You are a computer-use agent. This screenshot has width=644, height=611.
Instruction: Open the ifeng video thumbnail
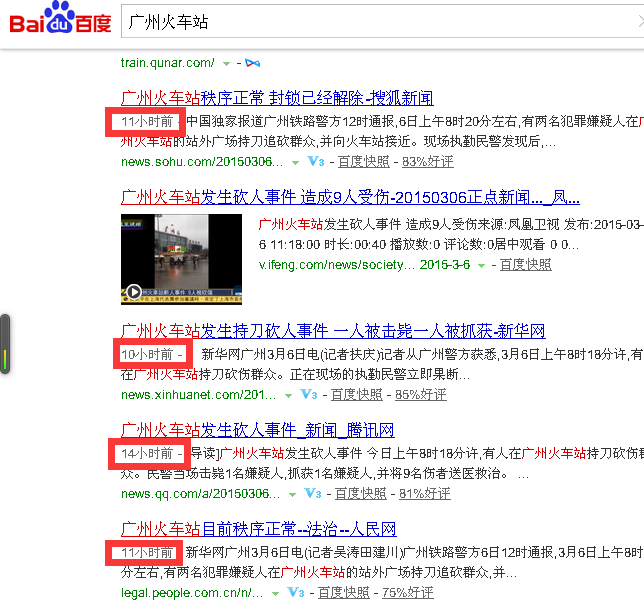(x=181, y=259)
